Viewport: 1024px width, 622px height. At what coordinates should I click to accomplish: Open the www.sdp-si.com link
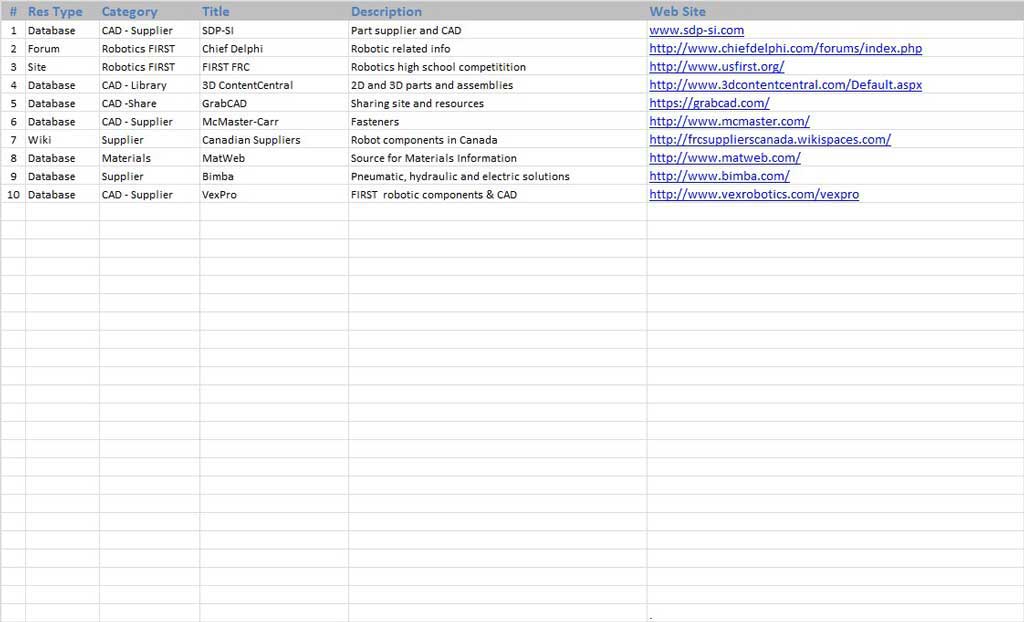coord(696,30)
